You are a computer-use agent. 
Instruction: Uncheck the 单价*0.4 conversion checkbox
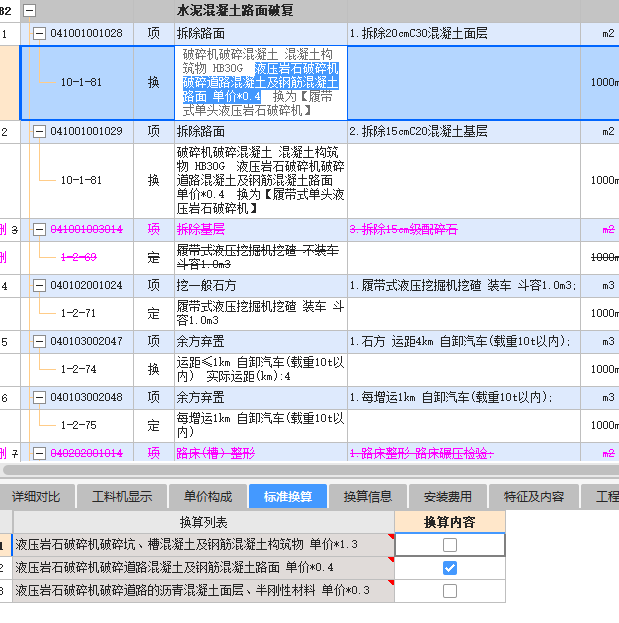pos(450,568)
